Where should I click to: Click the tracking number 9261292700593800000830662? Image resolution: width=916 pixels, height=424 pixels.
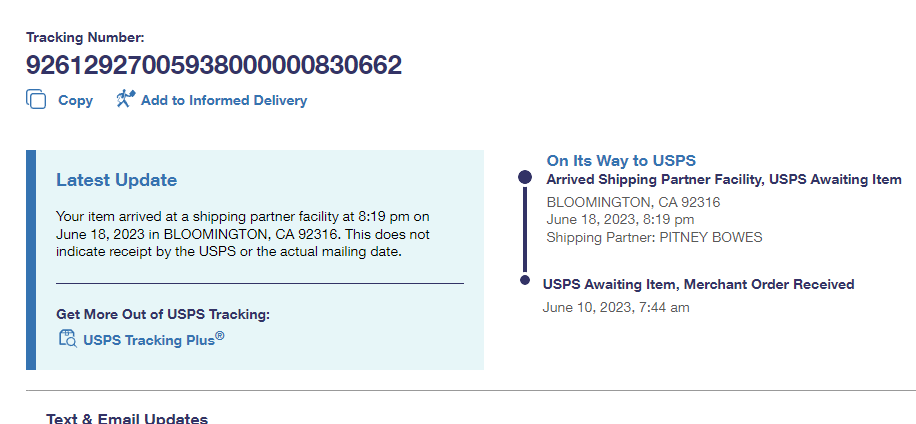pyautogui.click(x=214, y=66)
